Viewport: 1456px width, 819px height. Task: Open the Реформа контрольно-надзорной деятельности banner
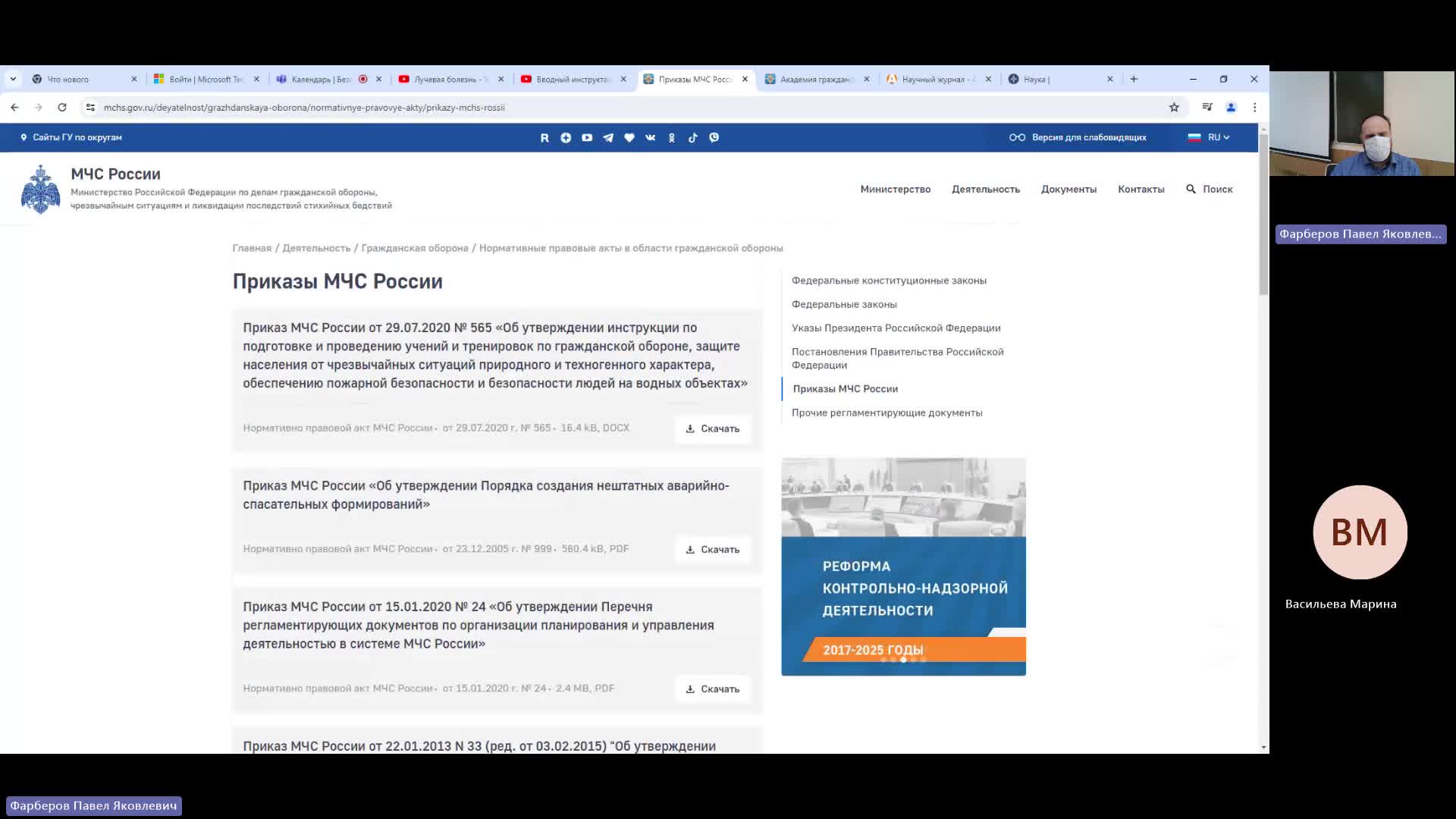903,566
